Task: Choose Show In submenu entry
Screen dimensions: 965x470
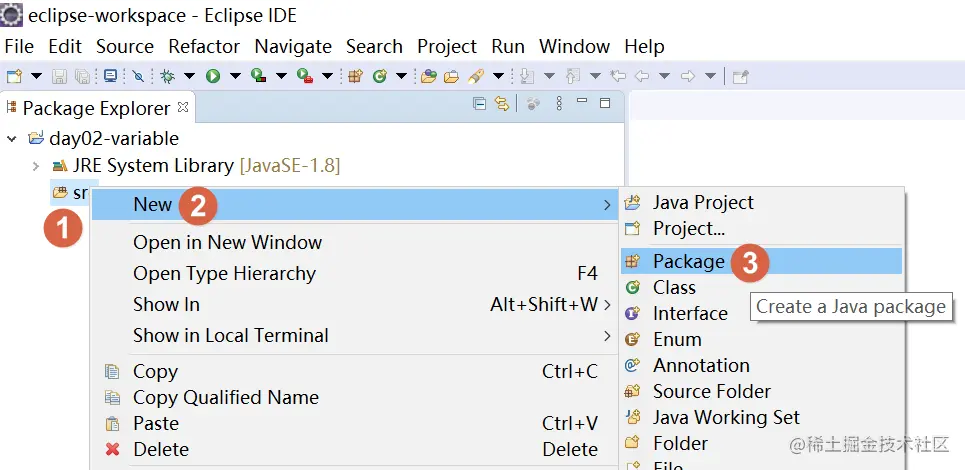Action: (x=354, y=305)
